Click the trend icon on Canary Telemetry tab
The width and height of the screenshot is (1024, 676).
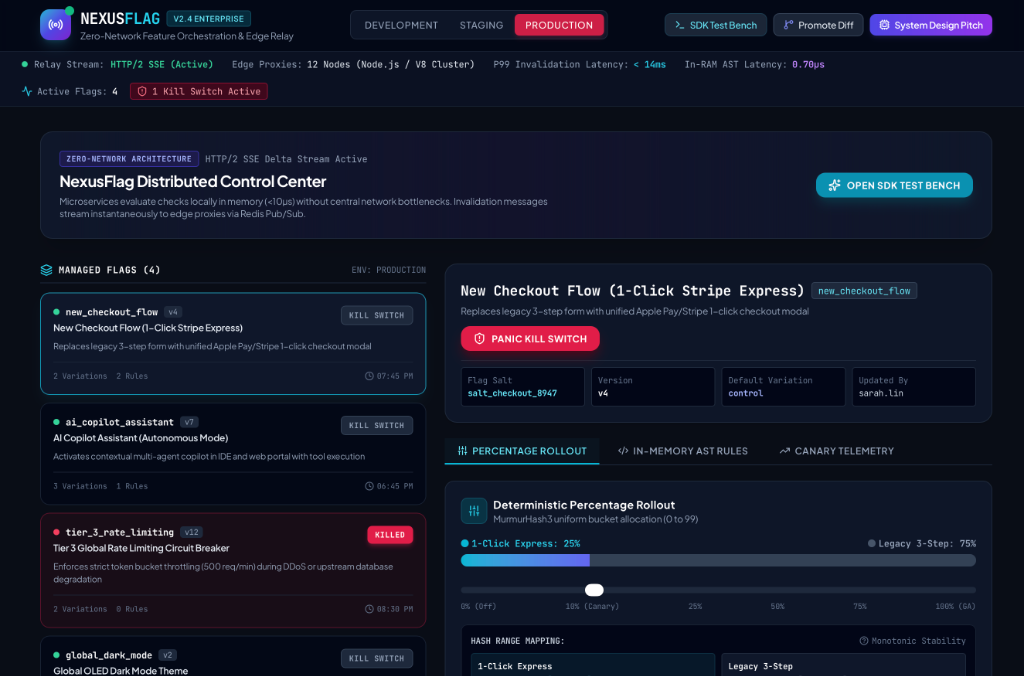click(x=785, y=451)
